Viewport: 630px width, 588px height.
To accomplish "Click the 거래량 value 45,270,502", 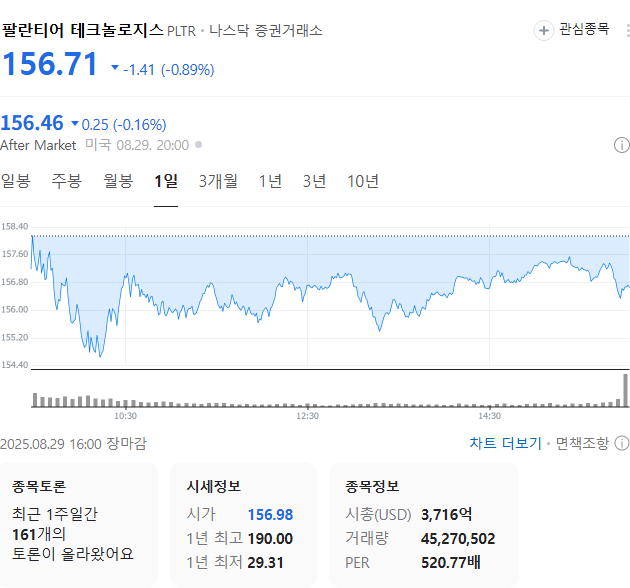I will click(x=458, y=539).
